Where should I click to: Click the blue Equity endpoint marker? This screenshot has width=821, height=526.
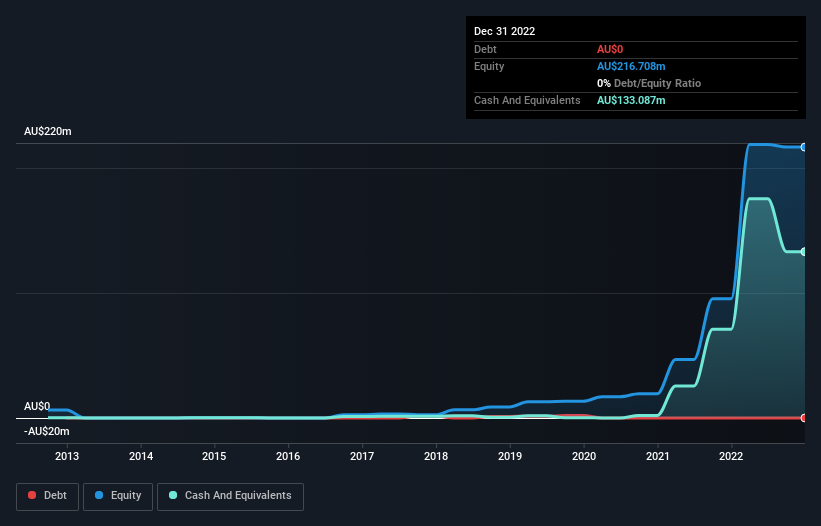tap(803, 148)
